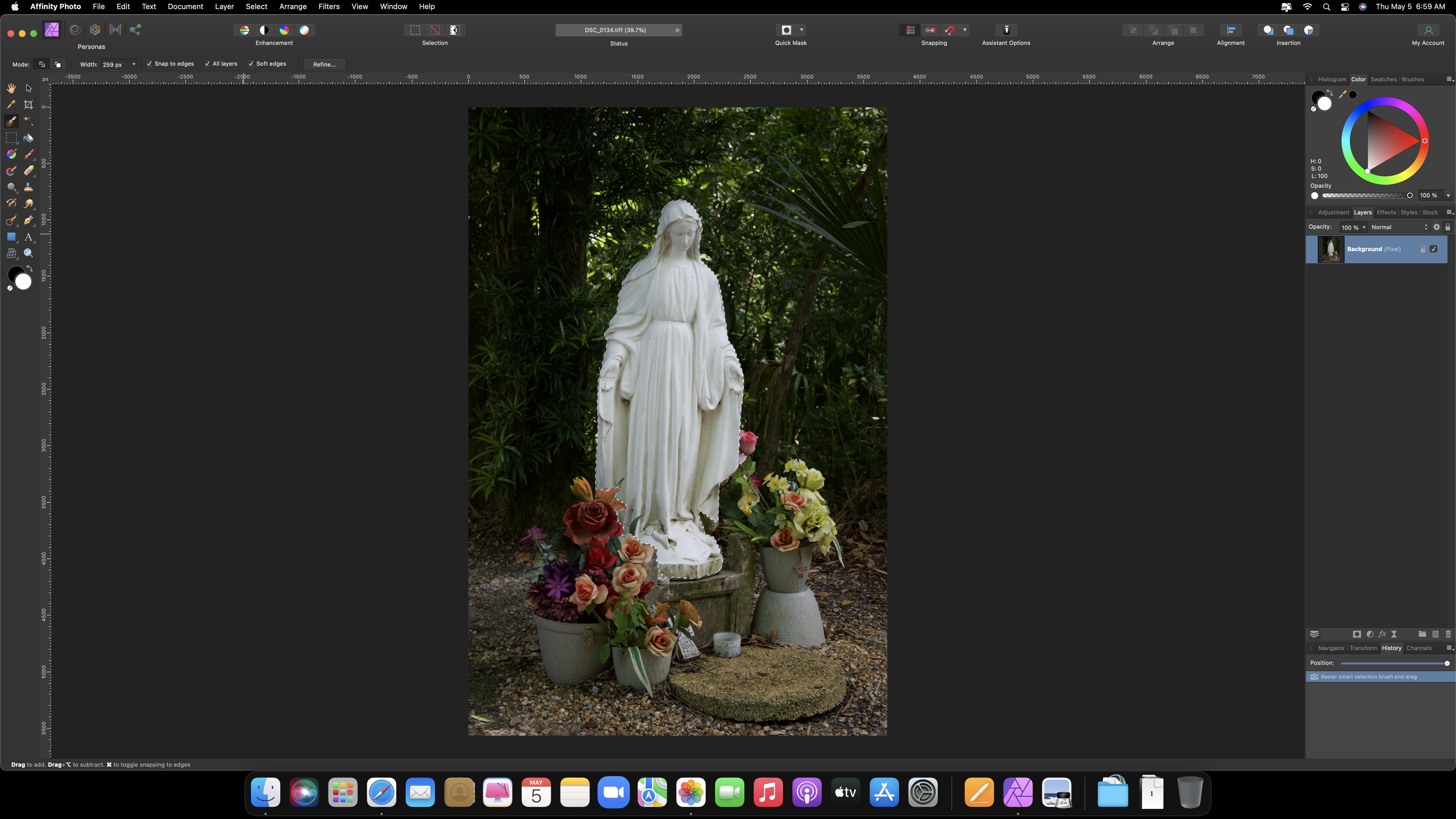This screenshot has height=819, width=1456.
Task: Toggle the Snap to edges checkbox
Action: coord(149,64)
